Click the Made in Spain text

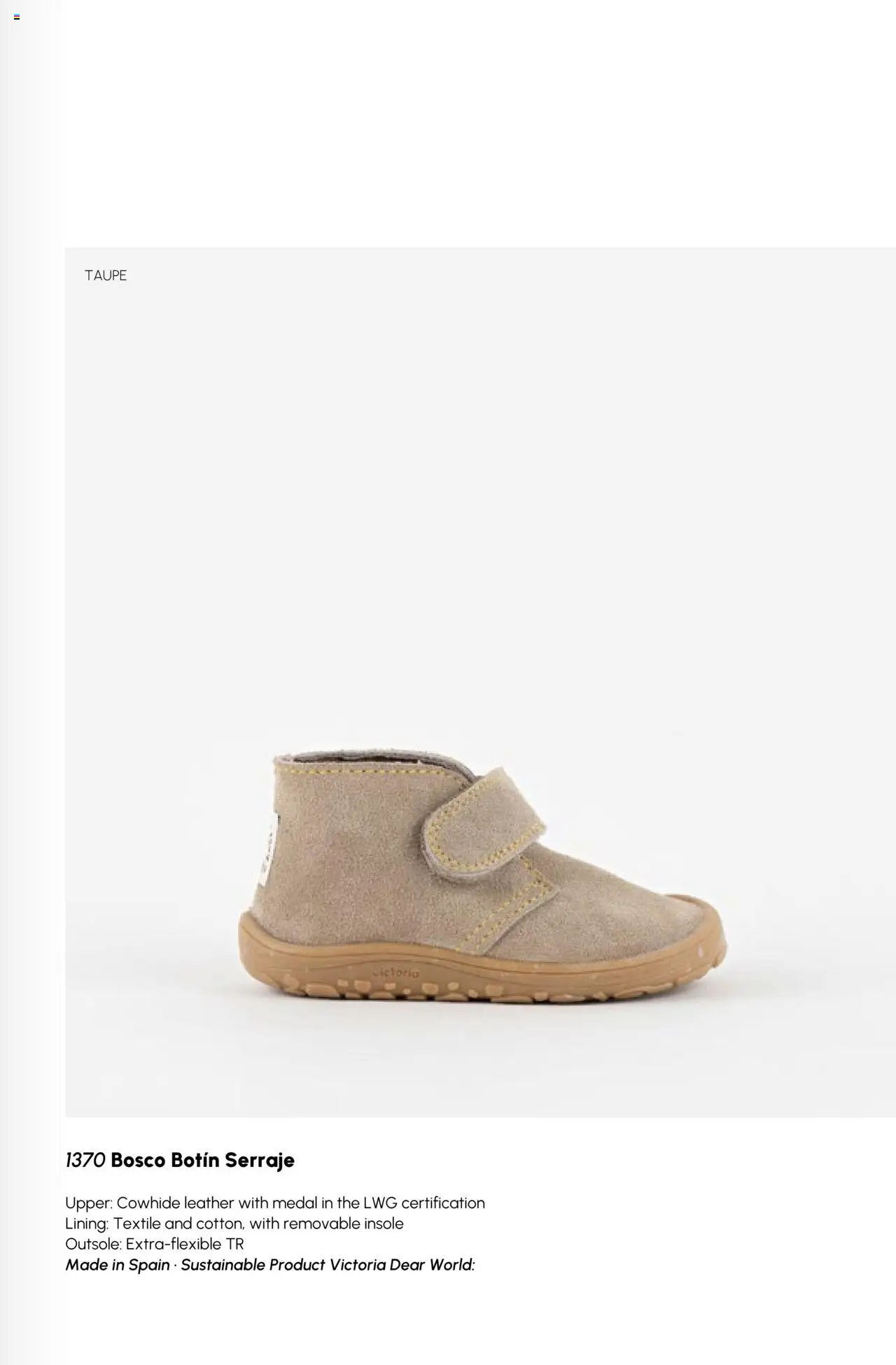click(118, 1264)
